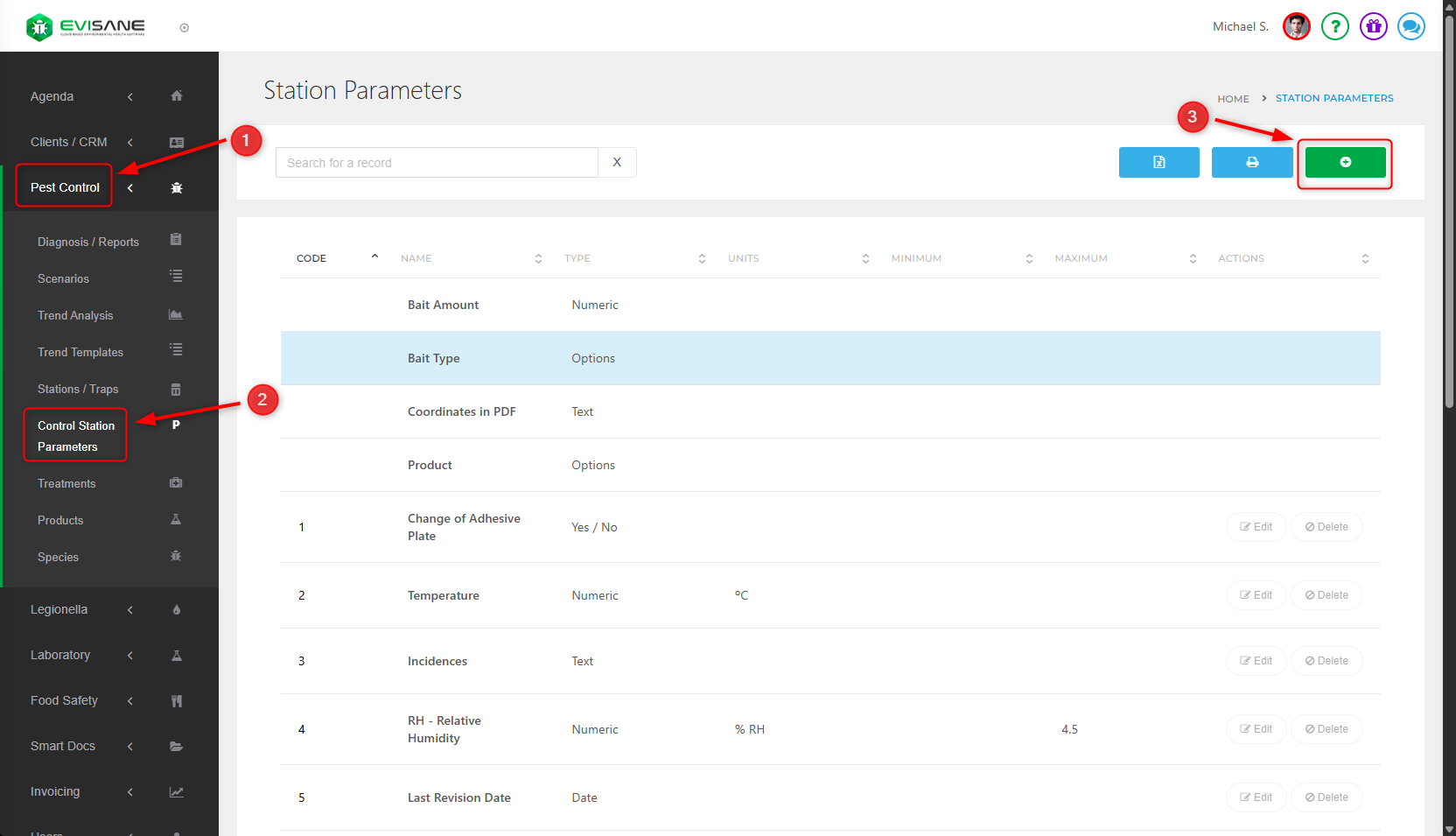Go to HOME breadcrumb link

pos(1233,99)
